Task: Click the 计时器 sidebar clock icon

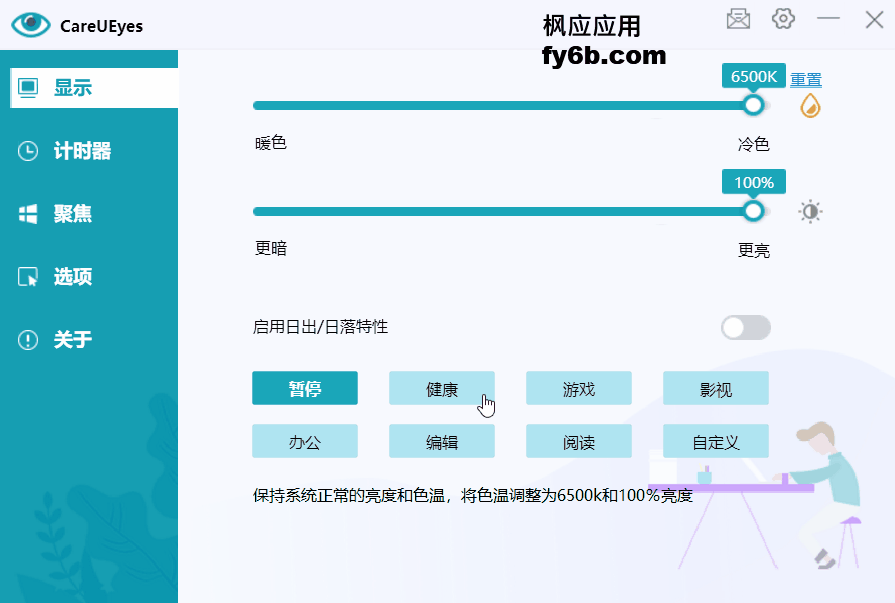Action: 28,151
